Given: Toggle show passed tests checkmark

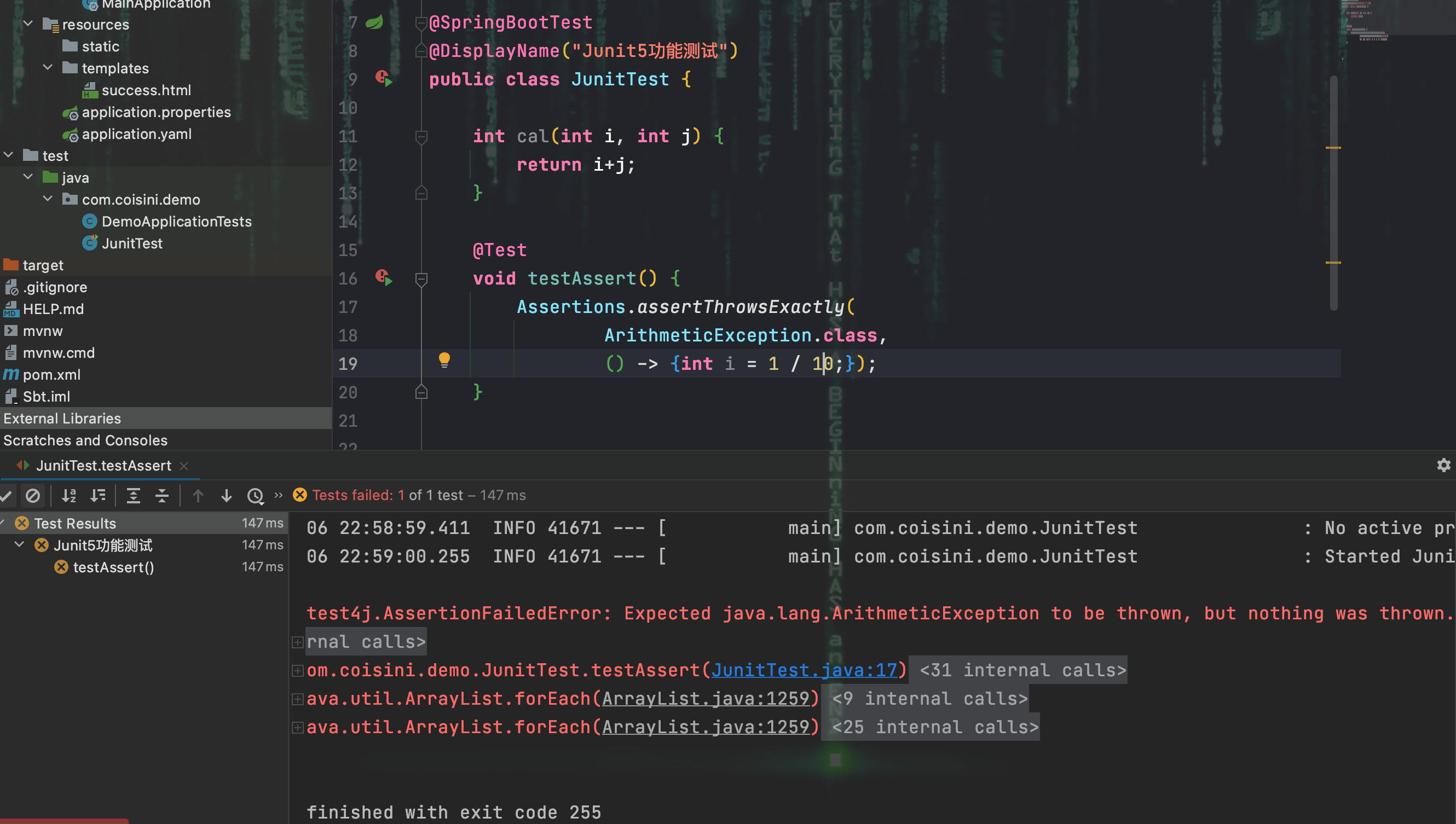Looking at the screenshot, I should pyautogui.click(x=6, y=496).
